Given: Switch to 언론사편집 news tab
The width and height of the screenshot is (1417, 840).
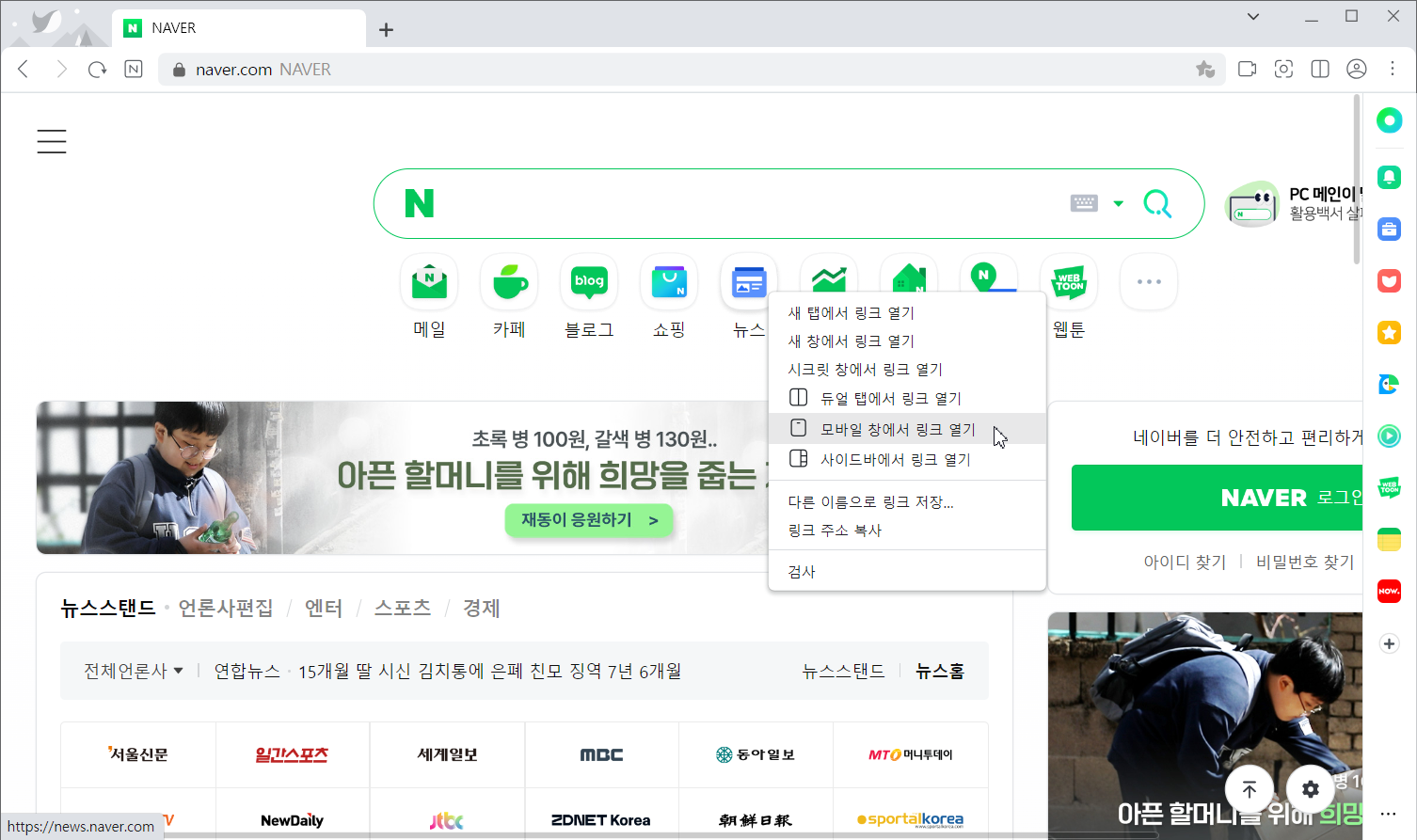Looking at the screenshot, I should point(226,608).
